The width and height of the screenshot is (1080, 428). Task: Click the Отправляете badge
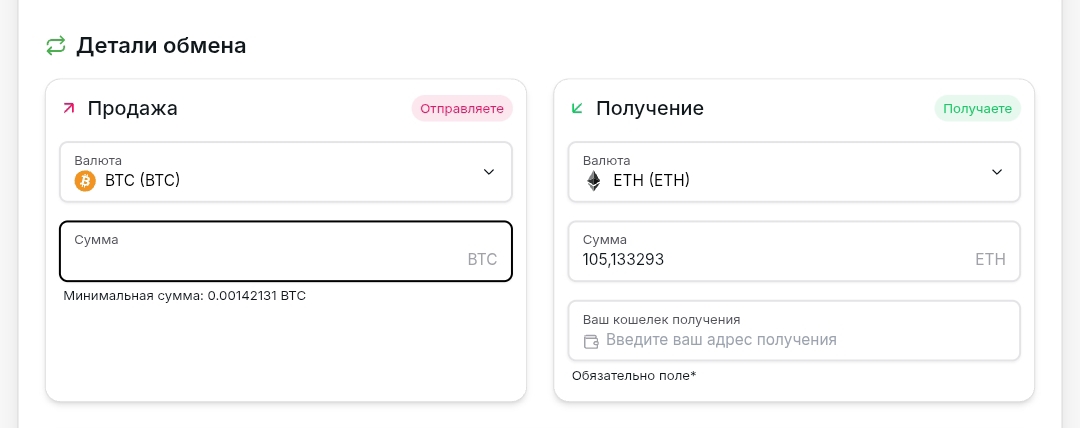click(461, 108)
